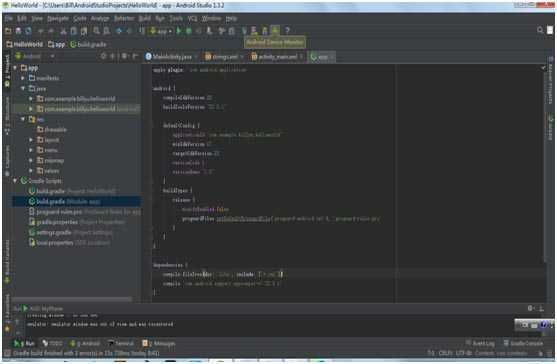Viewport: 557px width, 364px height.
Task: Click the UTF-8 encoding status bar entry
Action: click(x=463, y=353)
